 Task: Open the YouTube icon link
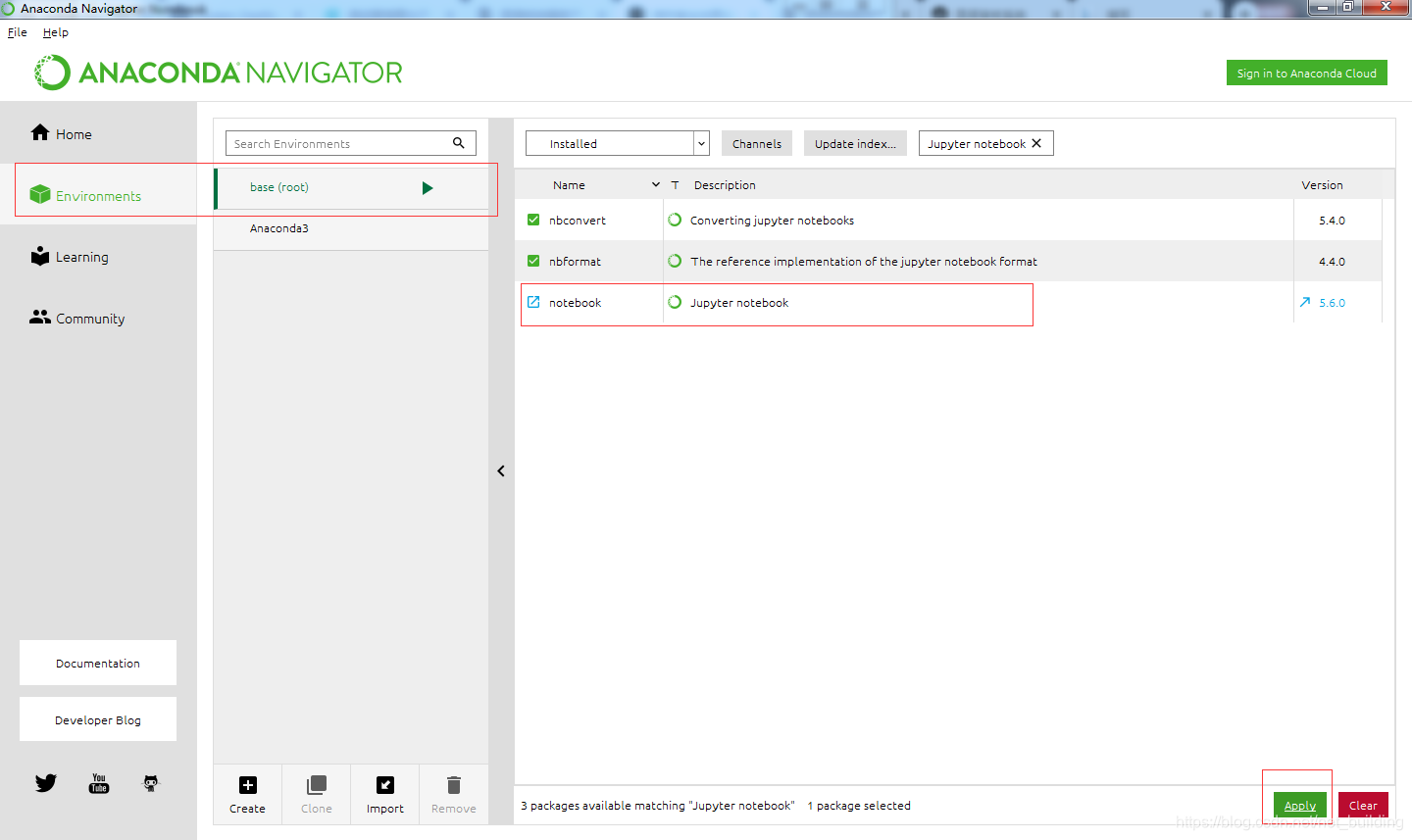(99, 783)
